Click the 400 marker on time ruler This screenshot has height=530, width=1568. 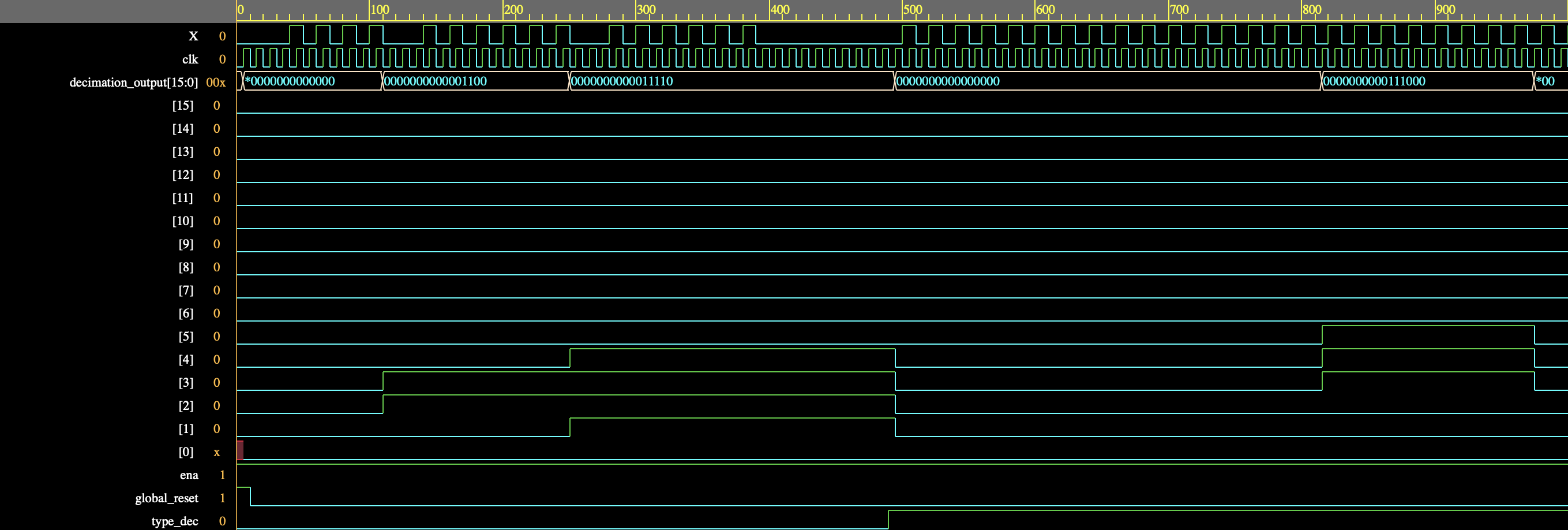[779, 10]
